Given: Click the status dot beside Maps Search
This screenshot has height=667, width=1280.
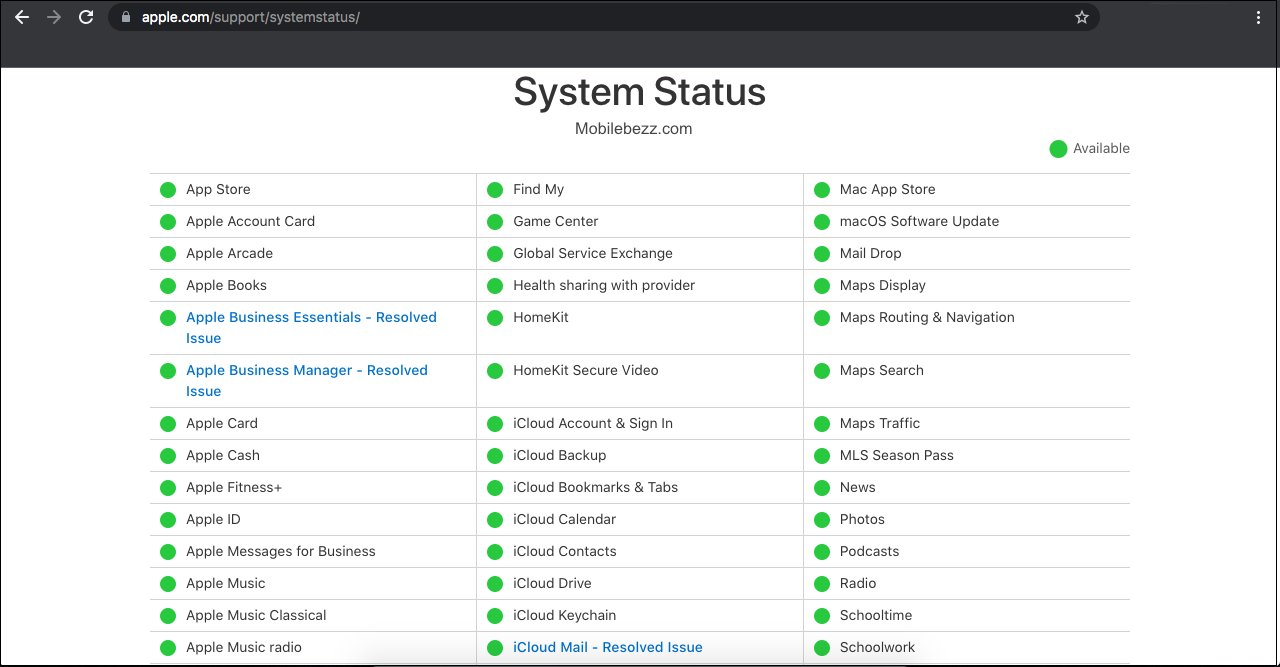Looking at the screenshot, I should (822, 371).
